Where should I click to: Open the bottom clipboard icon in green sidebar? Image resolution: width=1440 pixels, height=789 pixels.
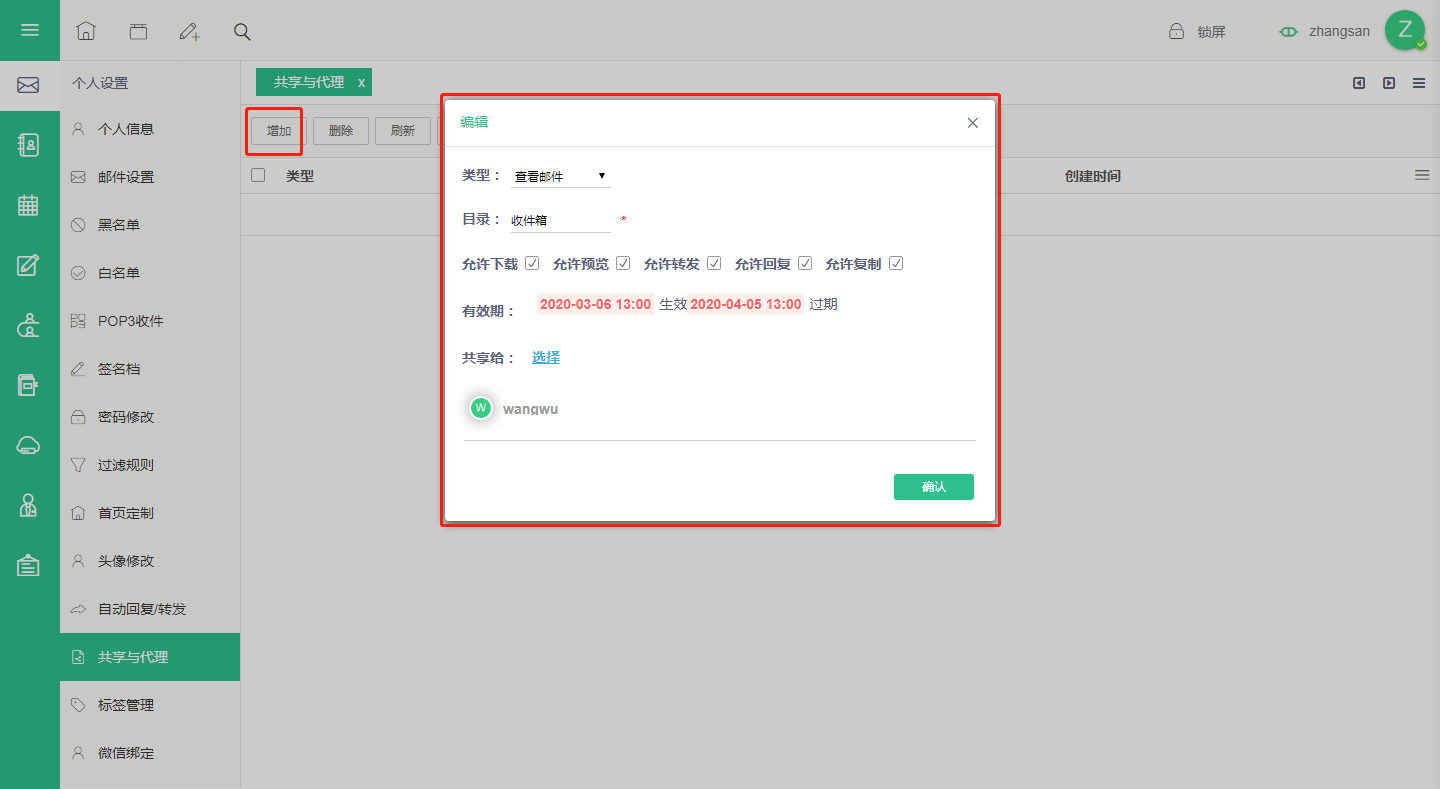tap(29, 566)
